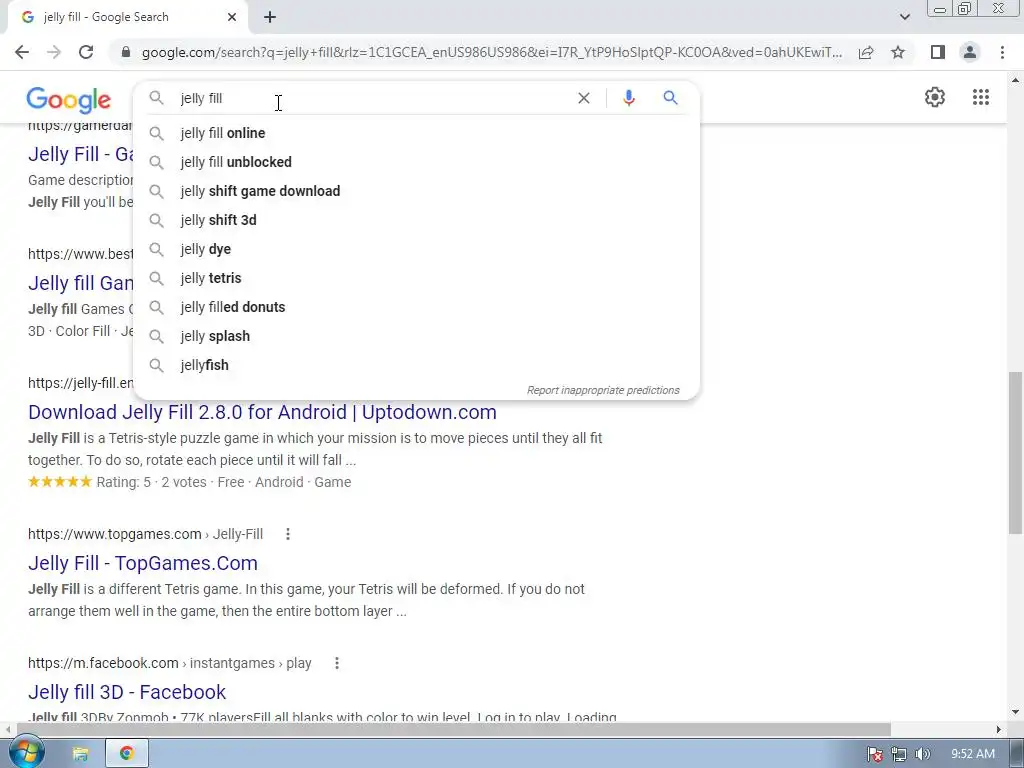Start voice search with microphone
Screen dimensions: 1024x768
tap(628, 98)
